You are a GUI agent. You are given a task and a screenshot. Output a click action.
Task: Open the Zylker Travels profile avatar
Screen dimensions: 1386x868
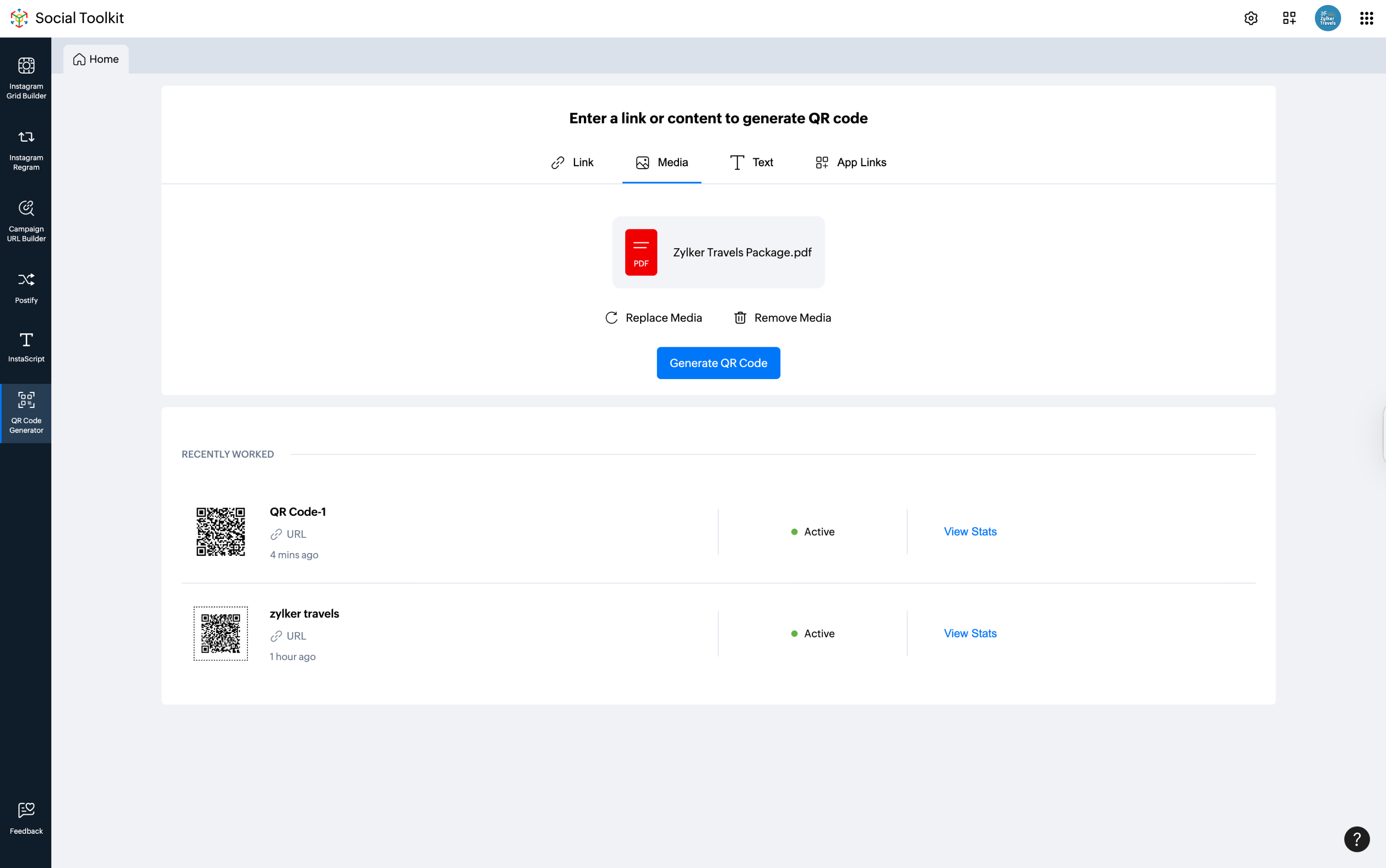coord(1327,18)
